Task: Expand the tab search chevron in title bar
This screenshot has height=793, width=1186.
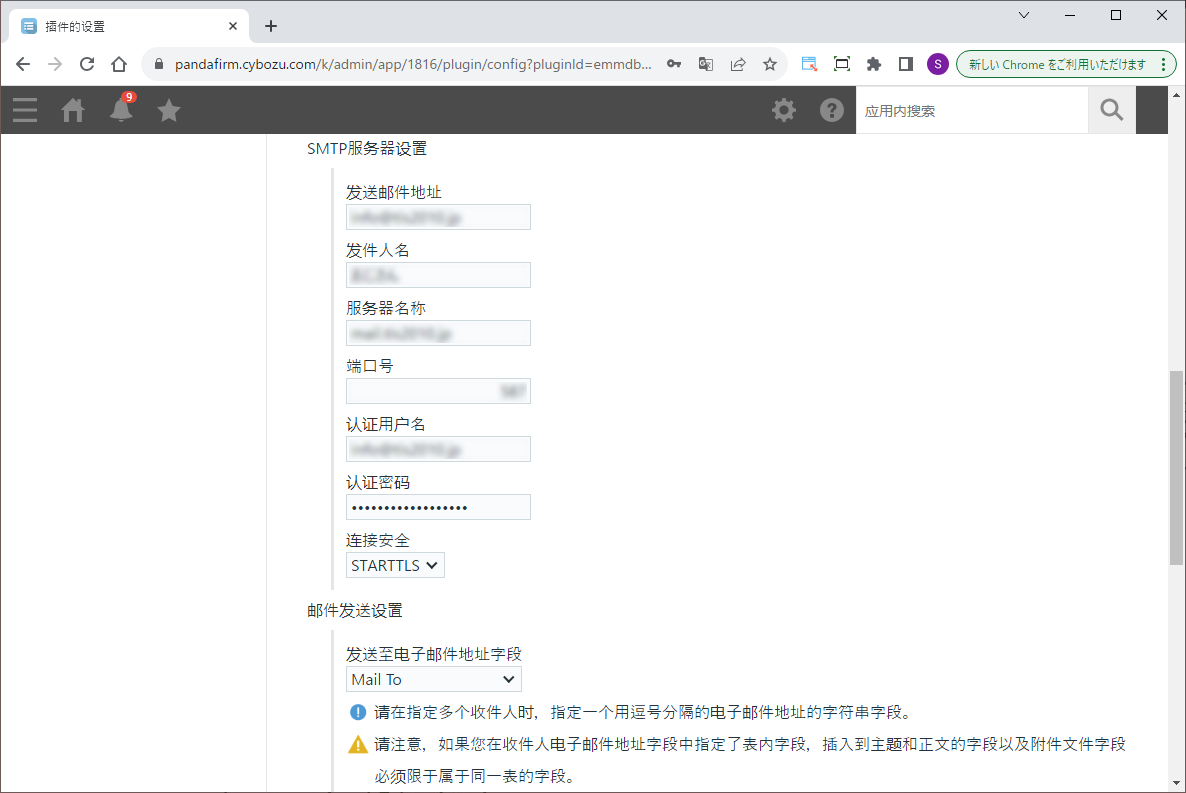Action: (x=1024, y=15)
